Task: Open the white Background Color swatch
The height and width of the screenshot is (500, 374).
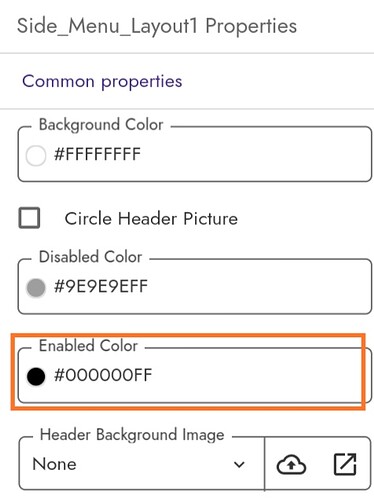Action: click(36, 155)
